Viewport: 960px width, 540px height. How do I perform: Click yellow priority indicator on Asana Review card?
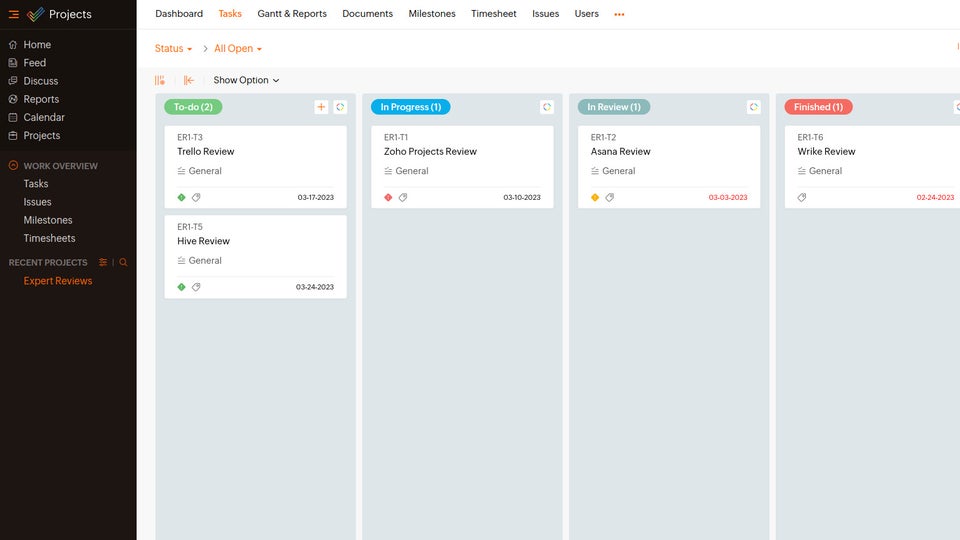[x=595, y=198]
